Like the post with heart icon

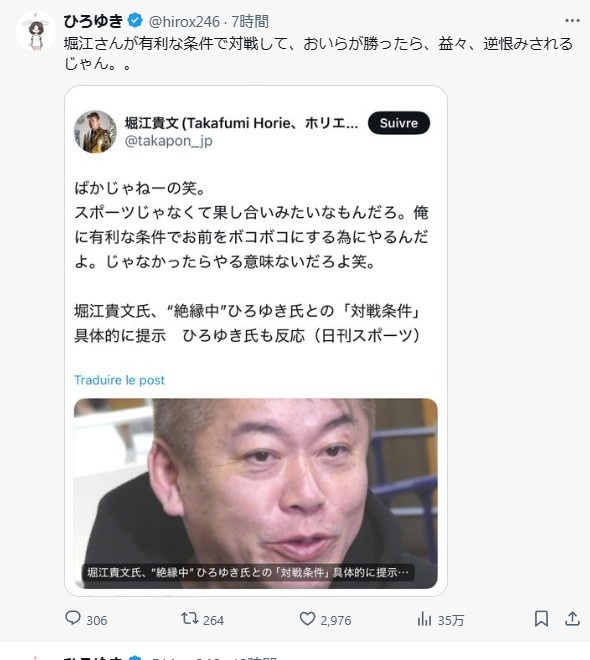point(307,618)
